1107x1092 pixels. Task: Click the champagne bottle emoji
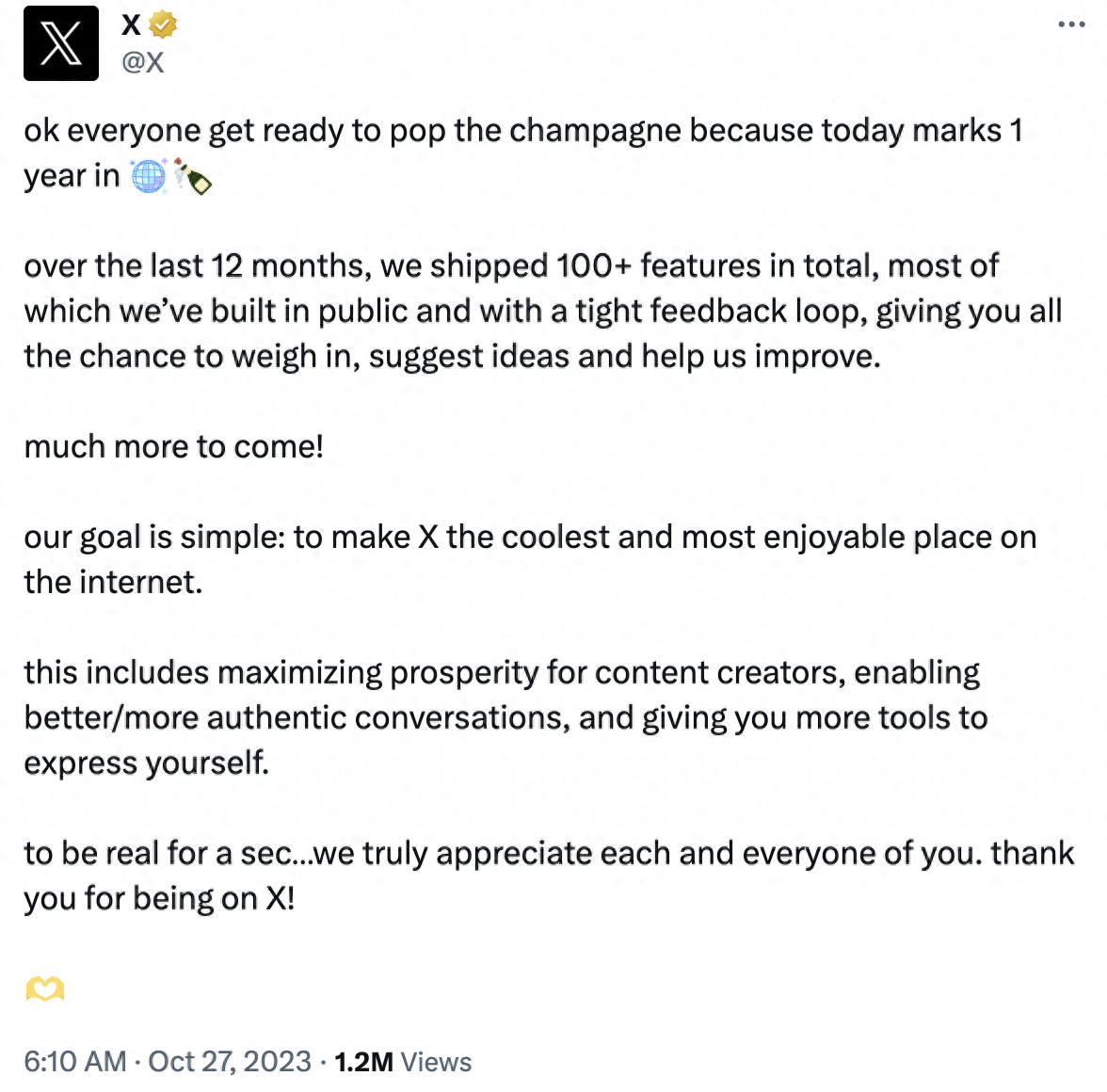193,176
